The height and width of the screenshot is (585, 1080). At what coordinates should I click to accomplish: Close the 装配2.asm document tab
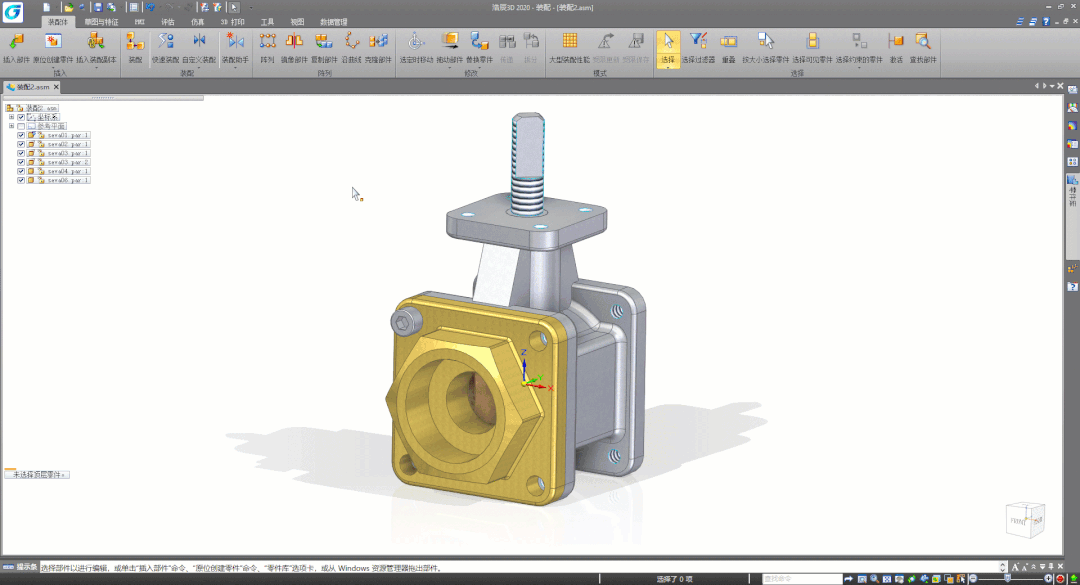[x=56, y=87]
